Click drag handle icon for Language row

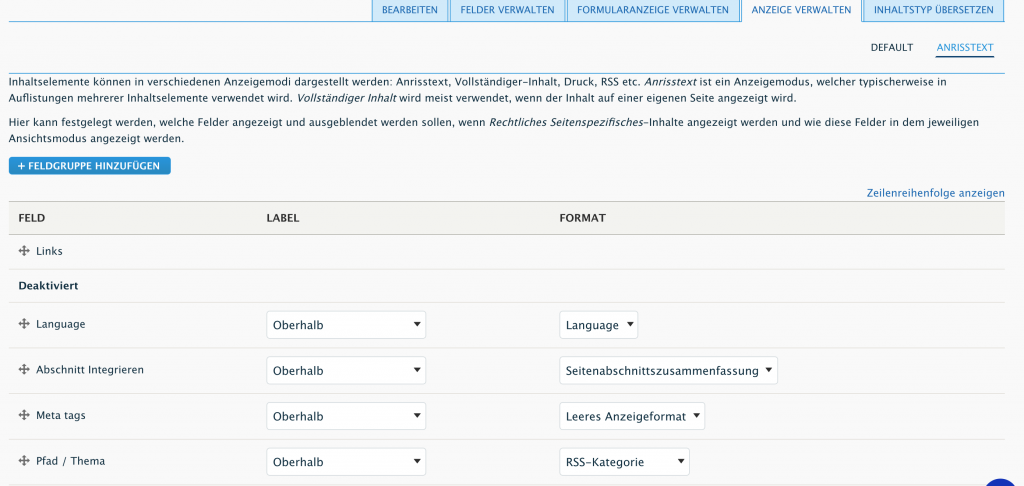tap(24, 324)
